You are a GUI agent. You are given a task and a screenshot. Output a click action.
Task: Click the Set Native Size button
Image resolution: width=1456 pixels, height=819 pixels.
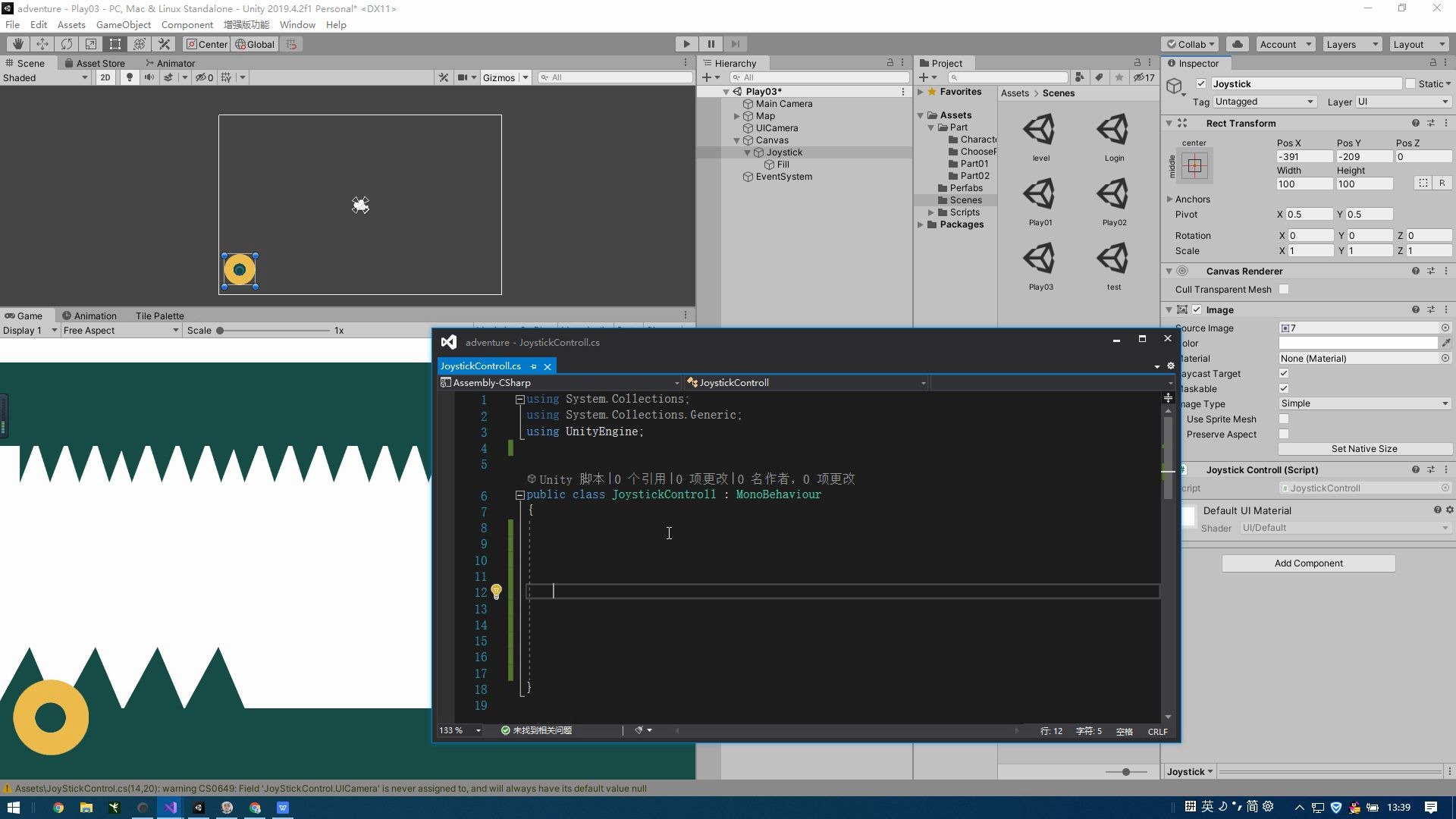tap(1363, 448)
